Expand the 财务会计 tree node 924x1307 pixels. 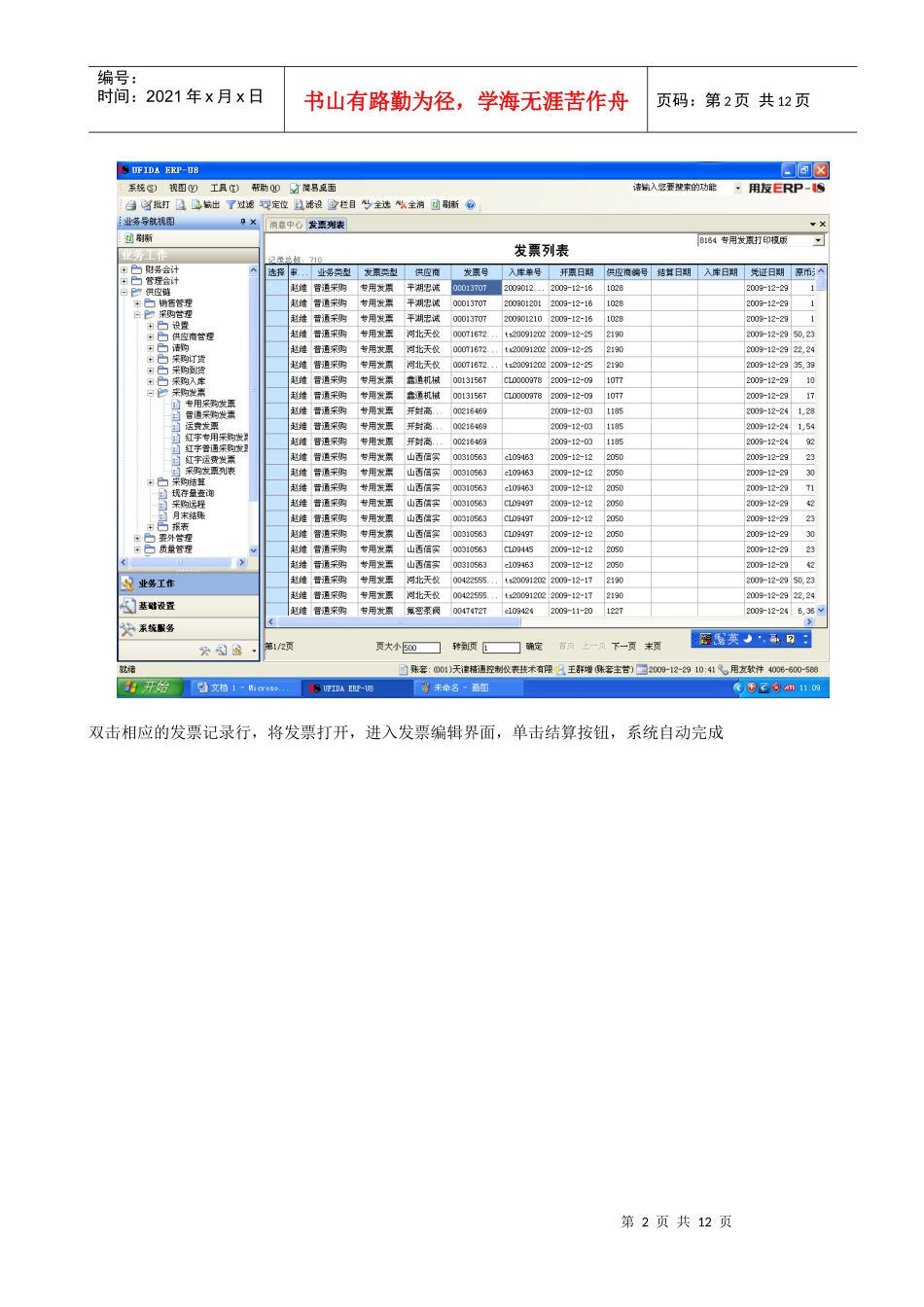tap(124, 269)
